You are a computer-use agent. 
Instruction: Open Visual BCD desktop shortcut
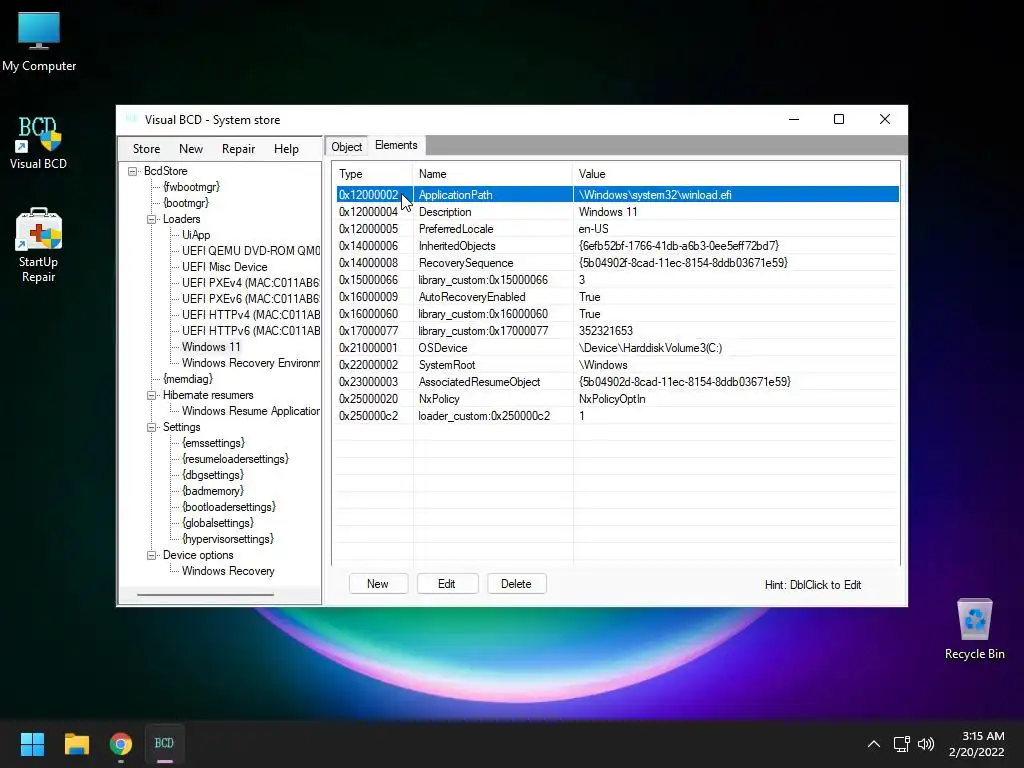[x=39, y=143]
